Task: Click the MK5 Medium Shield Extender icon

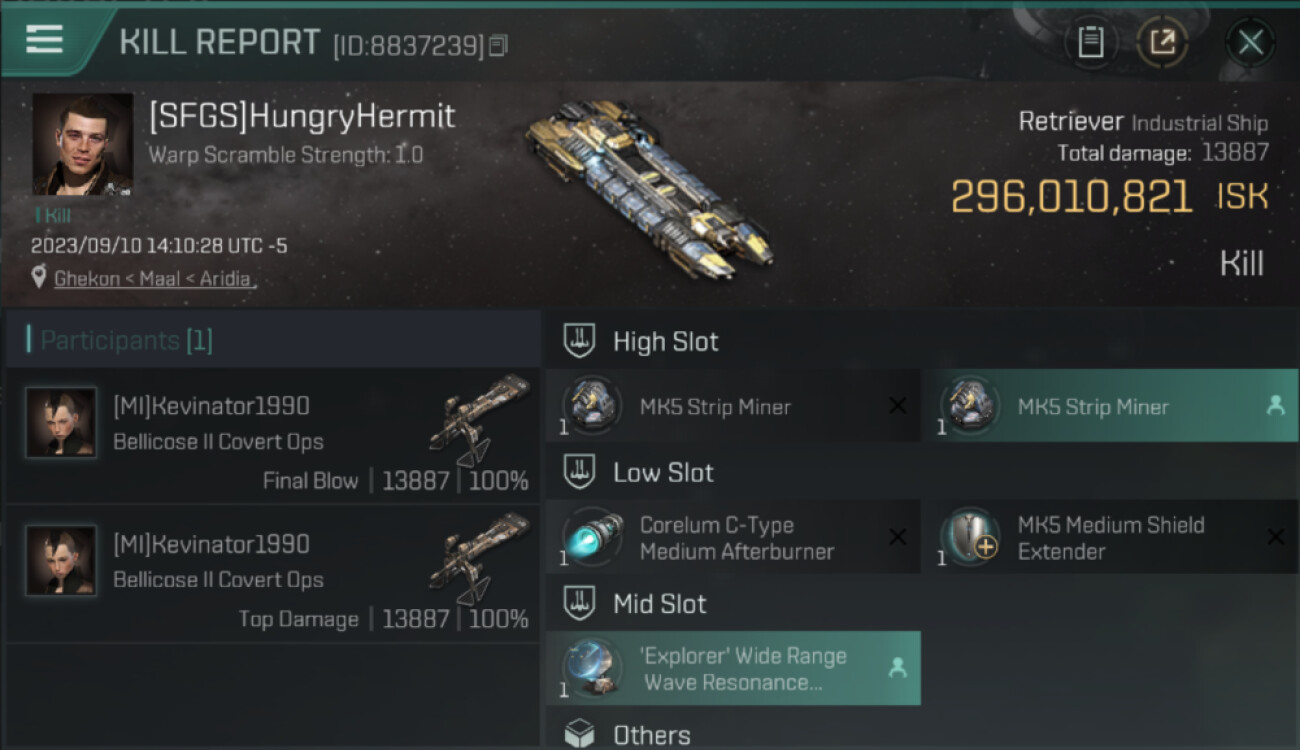Action: tap(970, 537)
